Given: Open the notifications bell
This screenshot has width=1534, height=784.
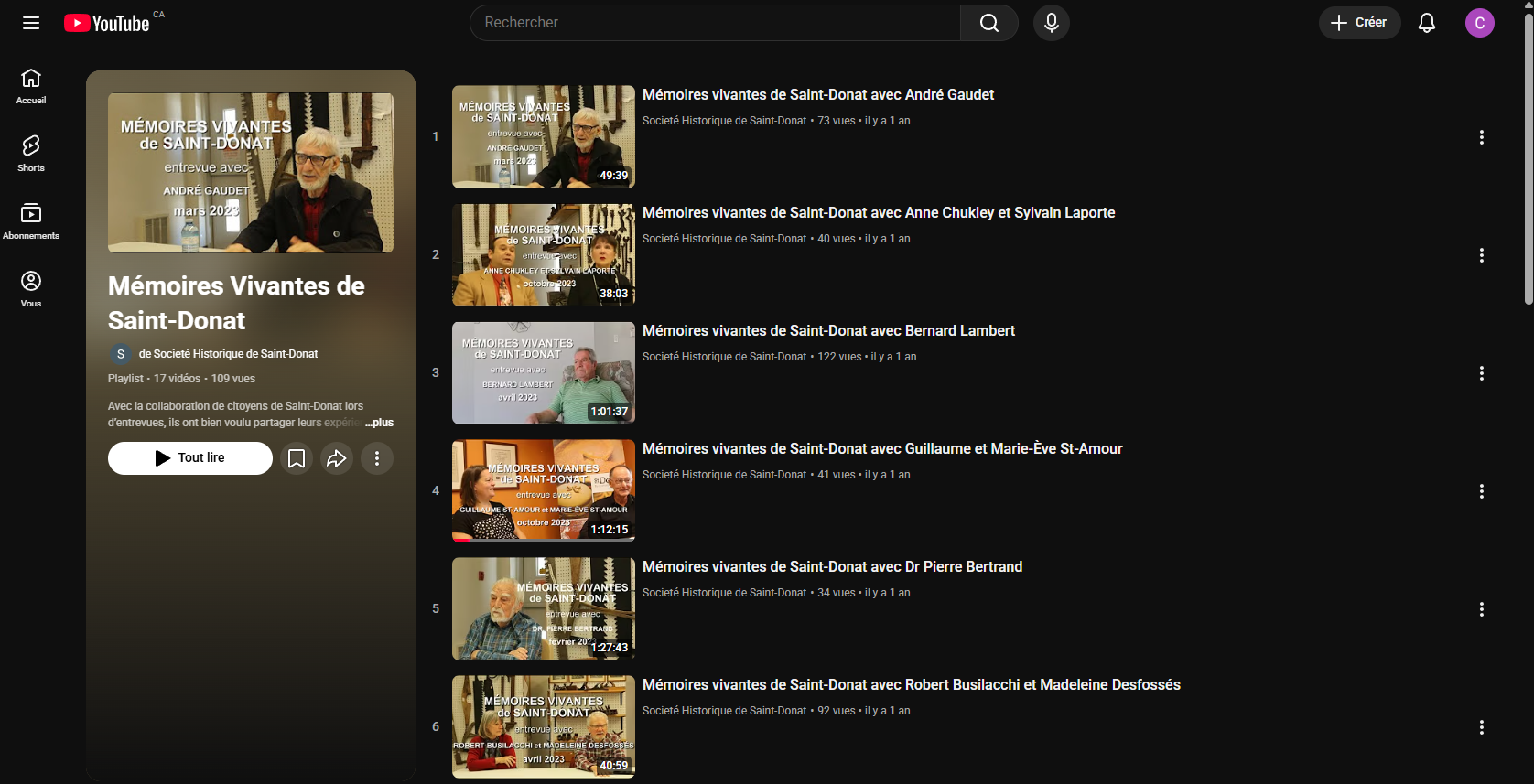Looking at the screenshot, I should pyautogui.click(x=1426, y=23).
